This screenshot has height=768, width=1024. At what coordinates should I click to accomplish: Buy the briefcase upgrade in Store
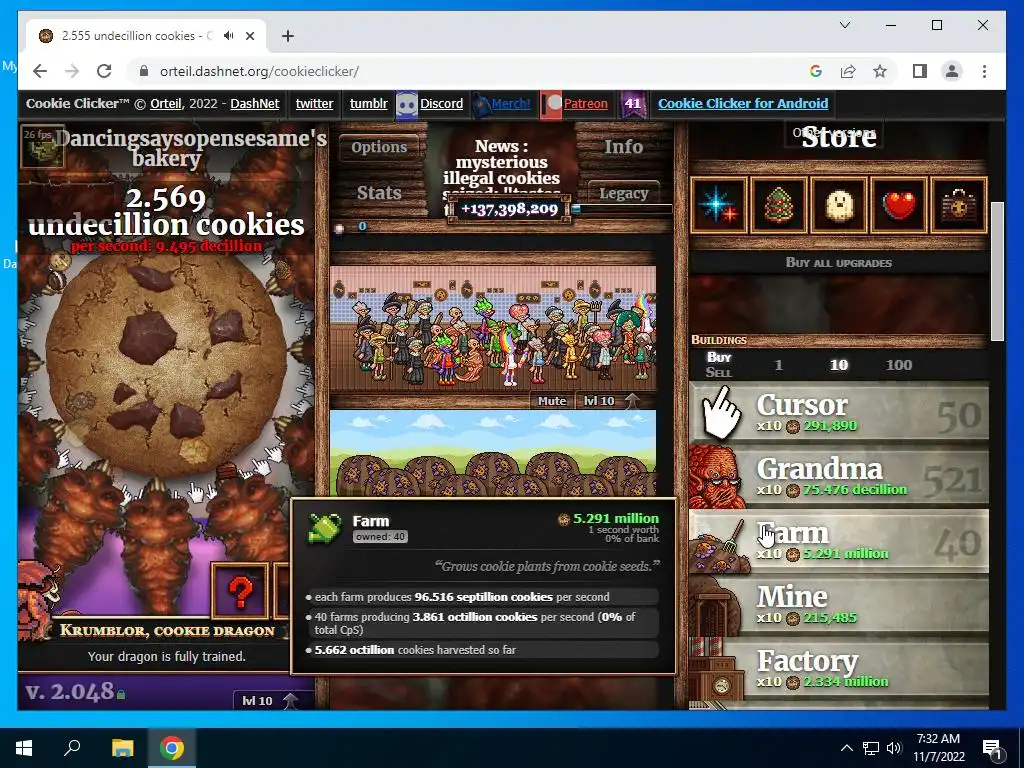tap(959, 205)
